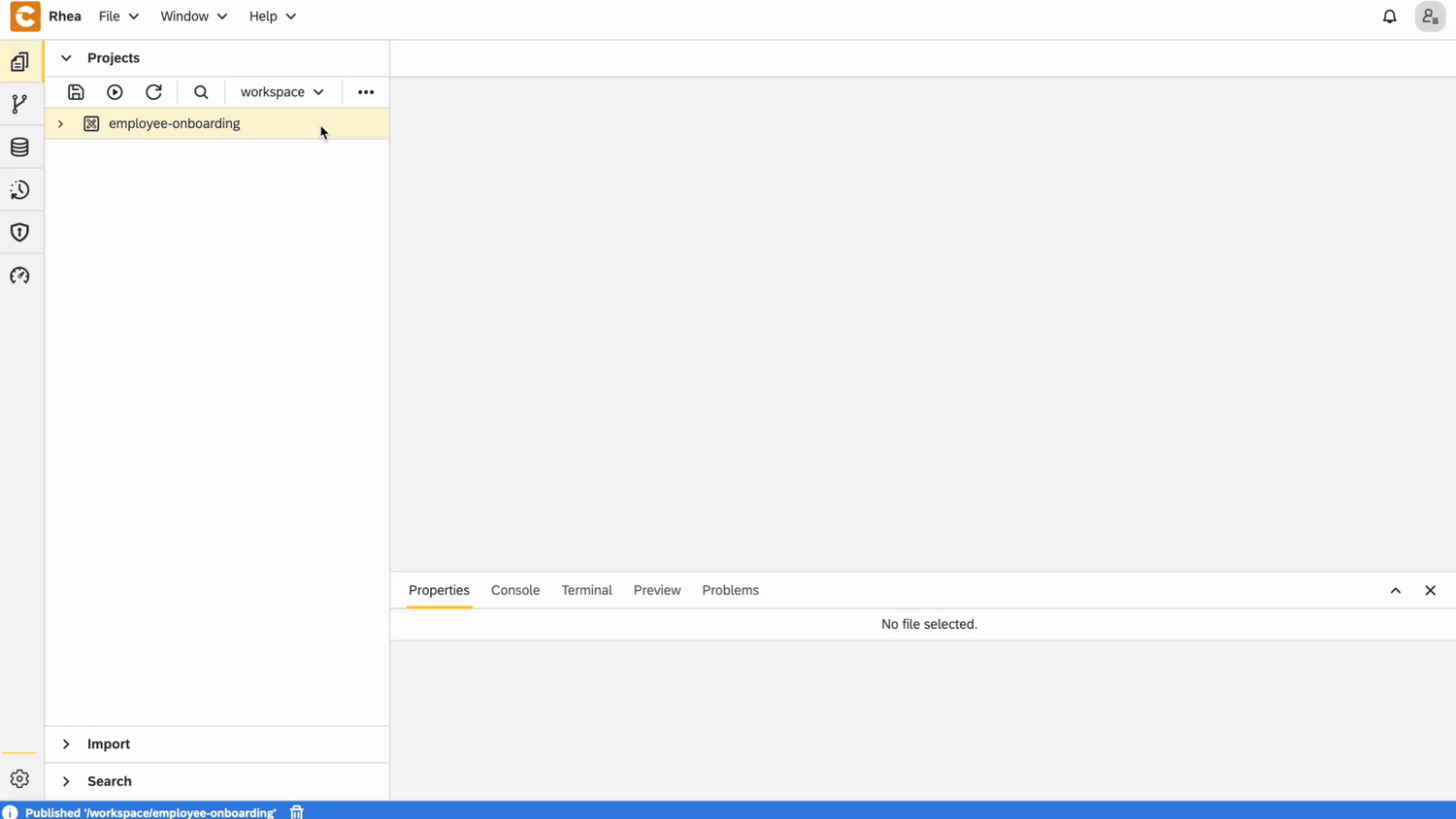Click the Save All toolbar icon
The width and height of the screenshot is (1456, 819).
click(x=76, y=92)
